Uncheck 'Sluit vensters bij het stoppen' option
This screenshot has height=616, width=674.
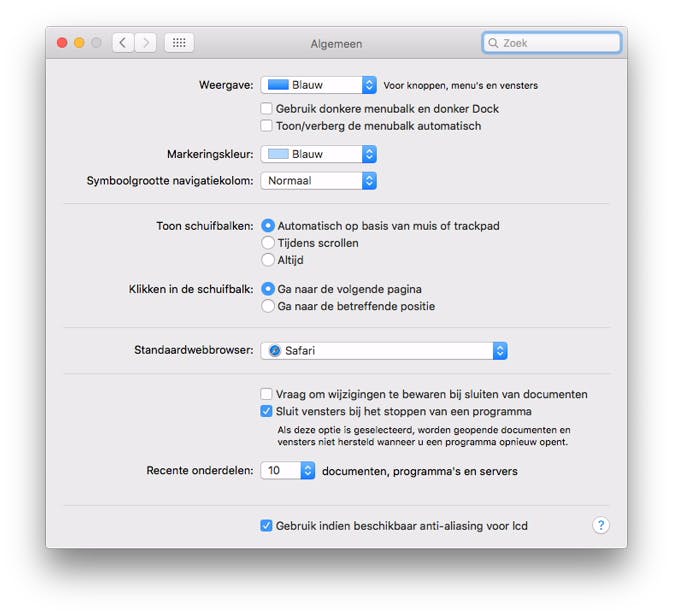pos(267,411)
